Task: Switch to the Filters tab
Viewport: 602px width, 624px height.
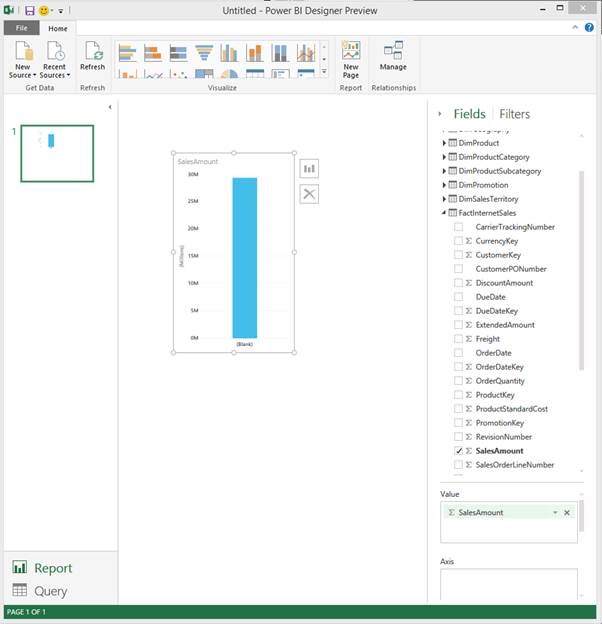Action: [514, 114]
